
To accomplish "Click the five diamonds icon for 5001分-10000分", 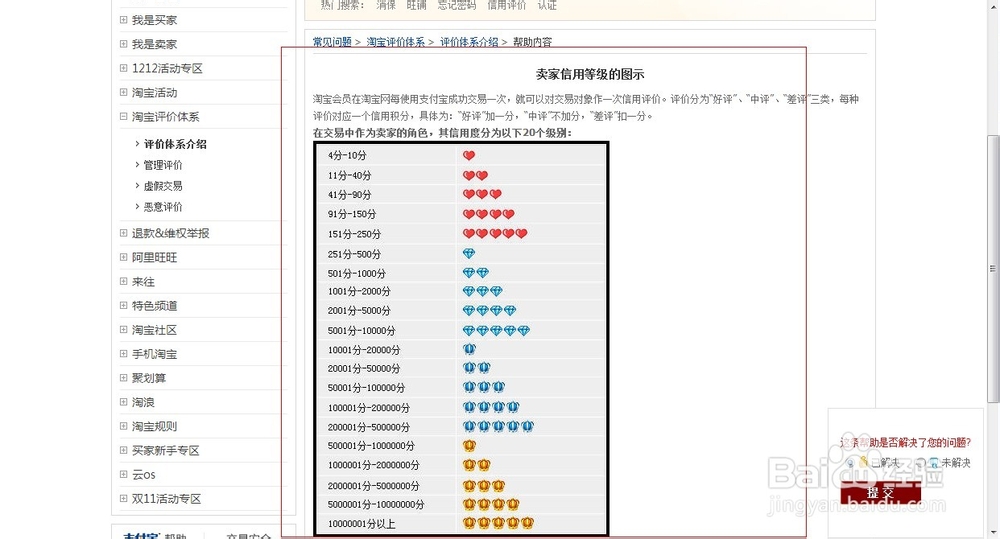I will click(496, 330).
